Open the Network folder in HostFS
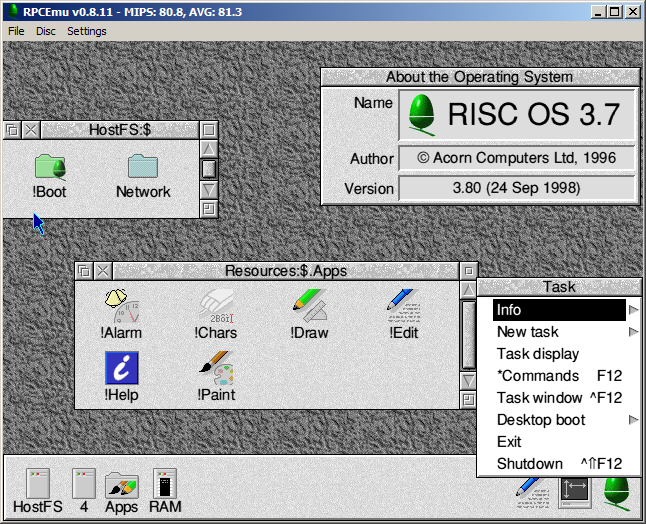The width and height of the screenshot is (646, 524). click(x=143, y=176)
